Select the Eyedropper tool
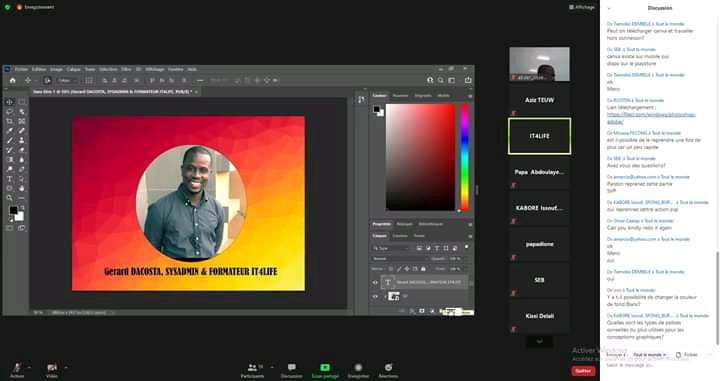This screenshot has height=381, width=720. [x=10, y=131]
